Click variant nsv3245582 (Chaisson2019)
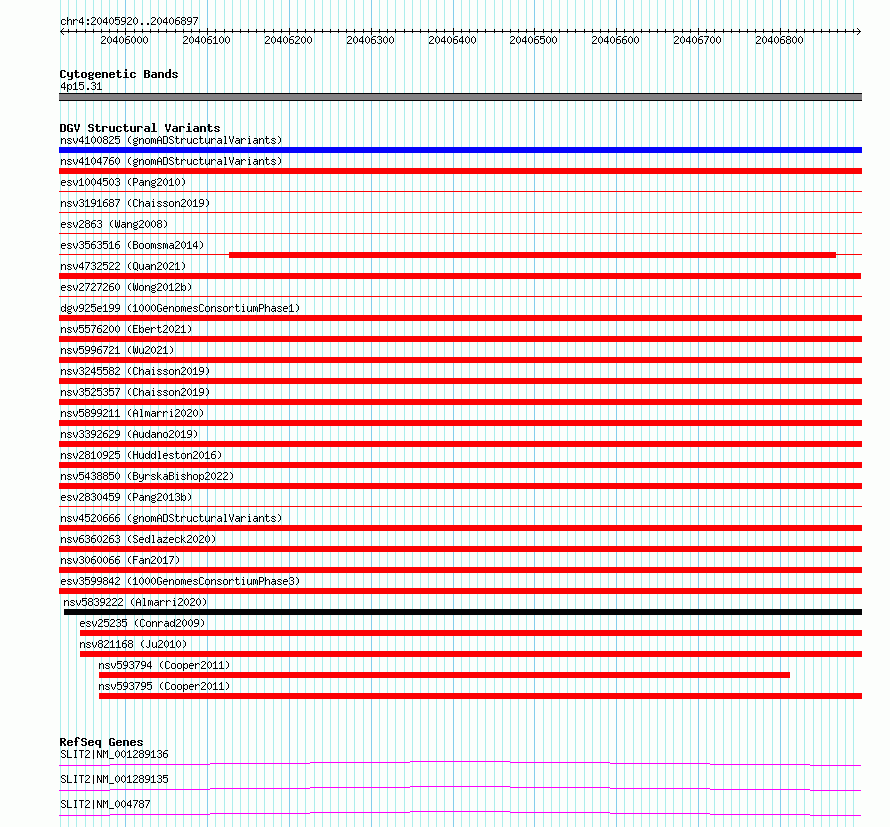 [x=135, y=371]
